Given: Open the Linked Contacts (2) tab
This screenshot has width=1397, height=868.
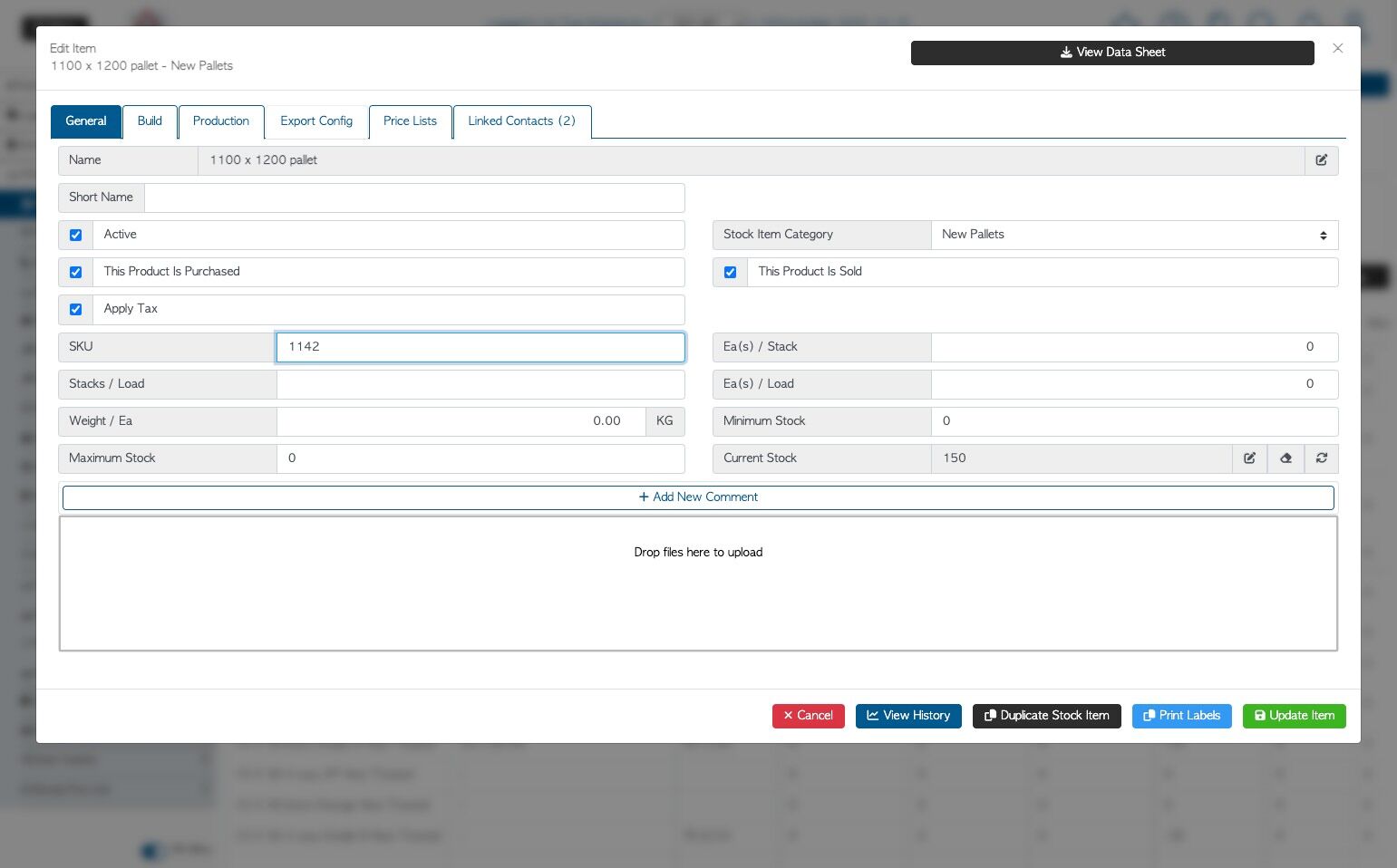Looking at the screenshot, I should pos(522,121).
